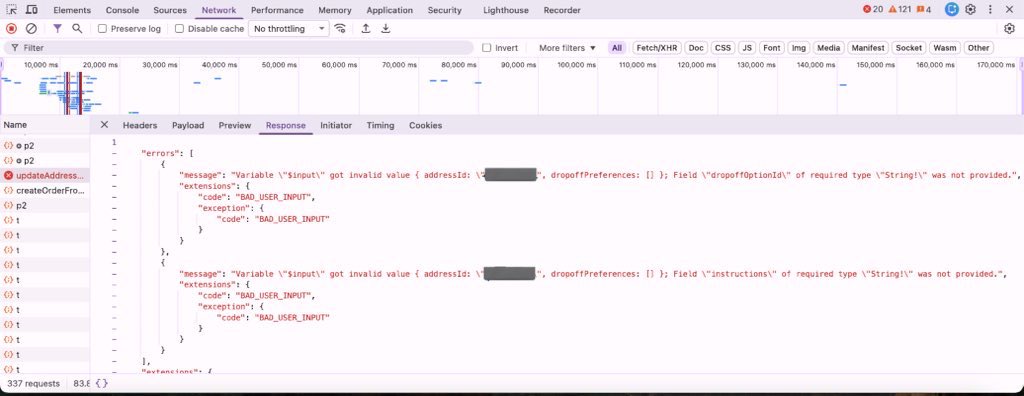The image size is (1024, 396).
Task: Click the Name column header
Action: tap(45, 124)
